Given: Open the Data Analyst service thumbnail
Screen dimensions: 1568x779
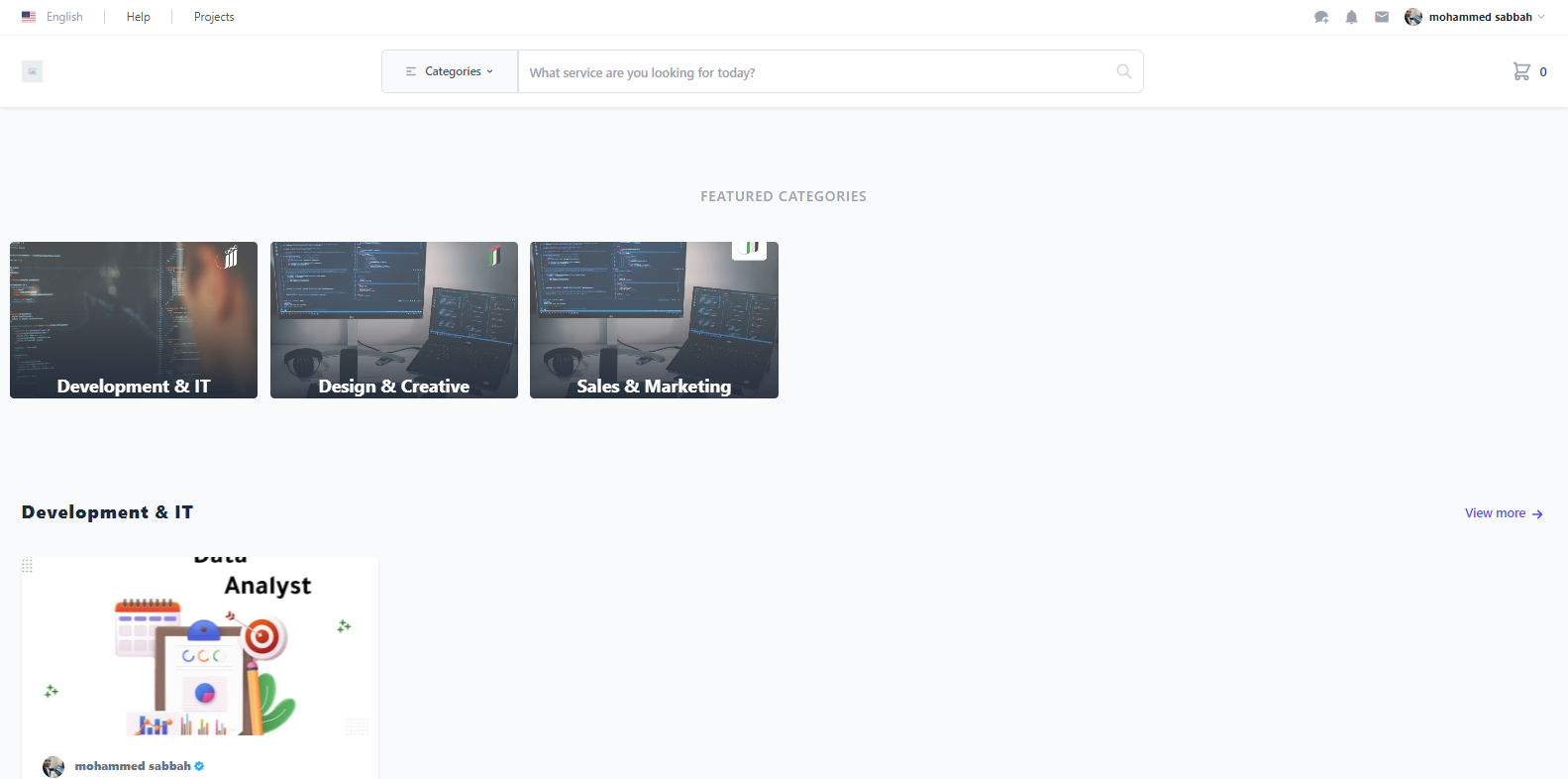Looking at the screenshot, I should tap(200, 646).
